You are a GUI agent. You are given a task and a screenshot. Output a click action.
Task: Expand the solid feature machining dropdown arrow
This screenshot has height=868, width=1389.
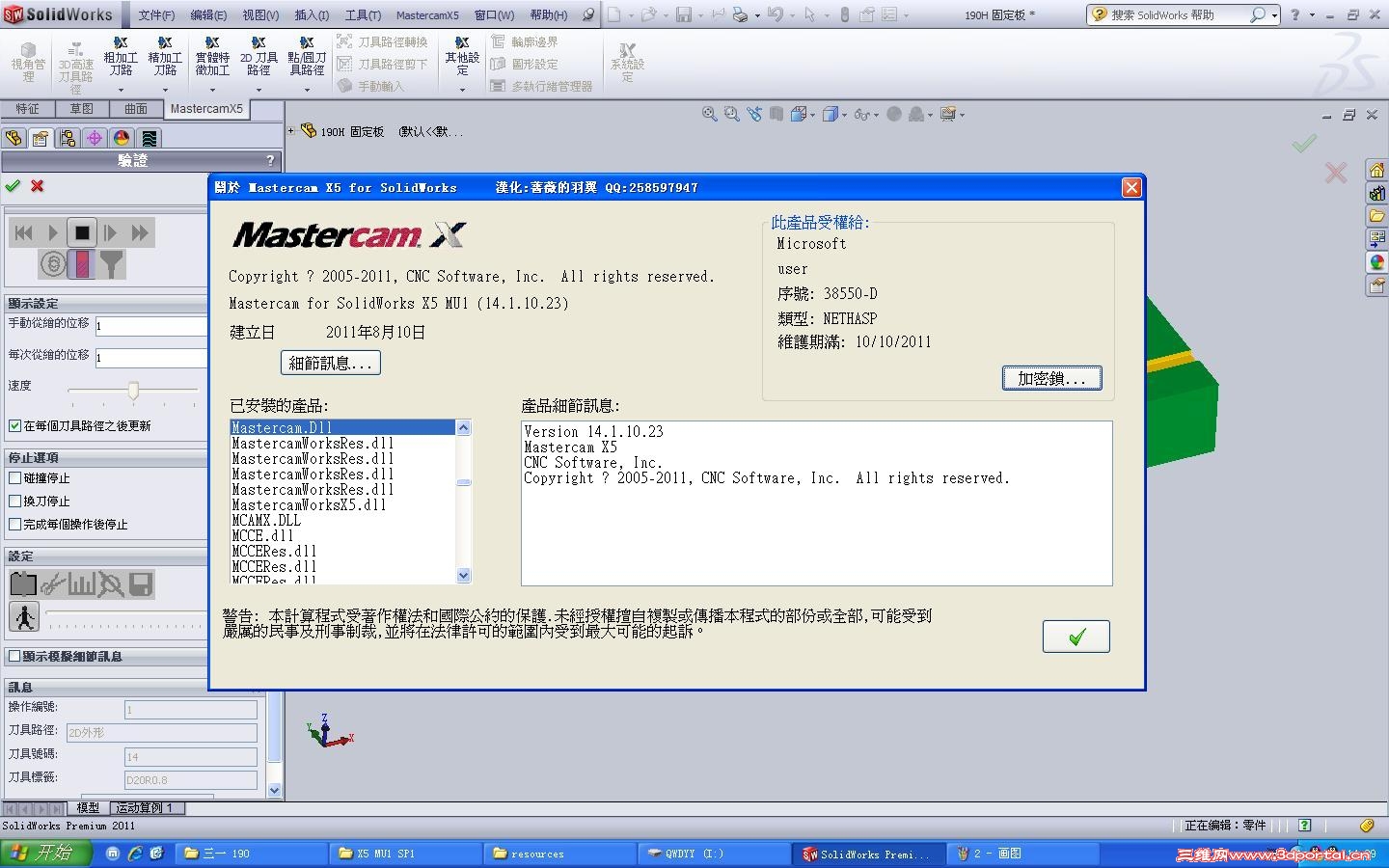[212, 90]
